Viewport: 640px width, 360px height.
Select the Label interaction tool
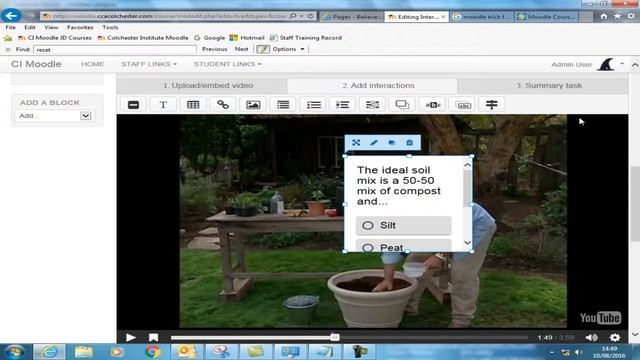[133, 105]
